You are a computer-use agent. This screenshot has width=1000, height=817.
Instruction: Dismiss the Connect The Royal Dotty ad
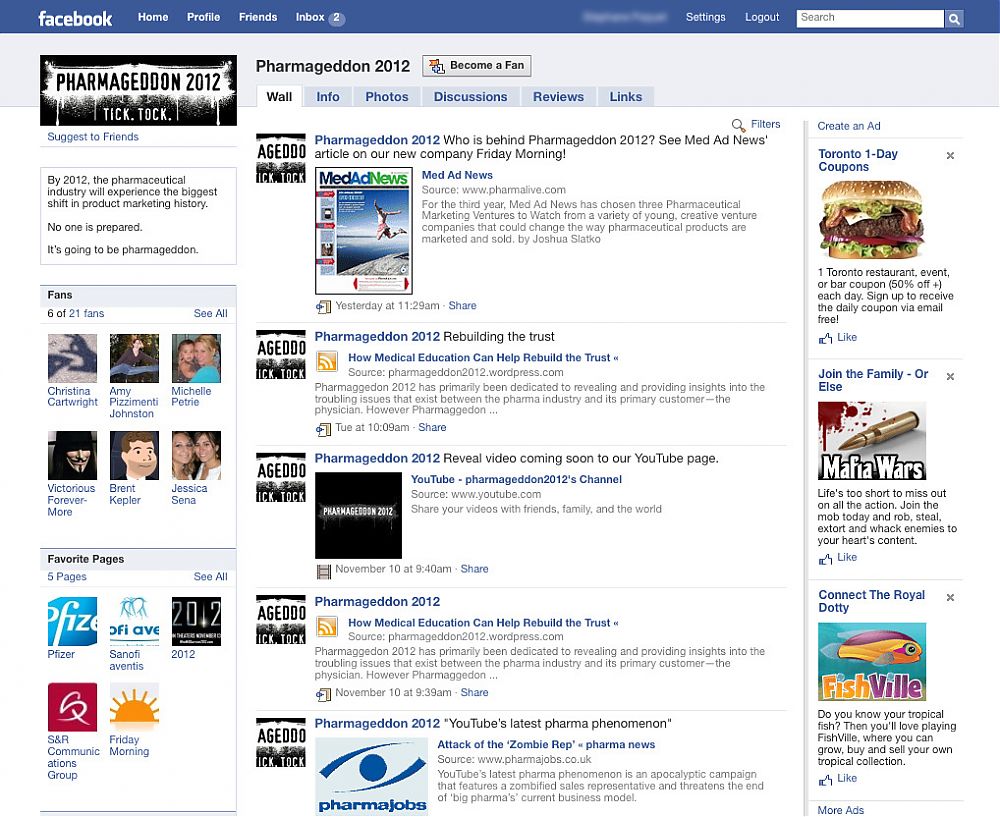949,596
